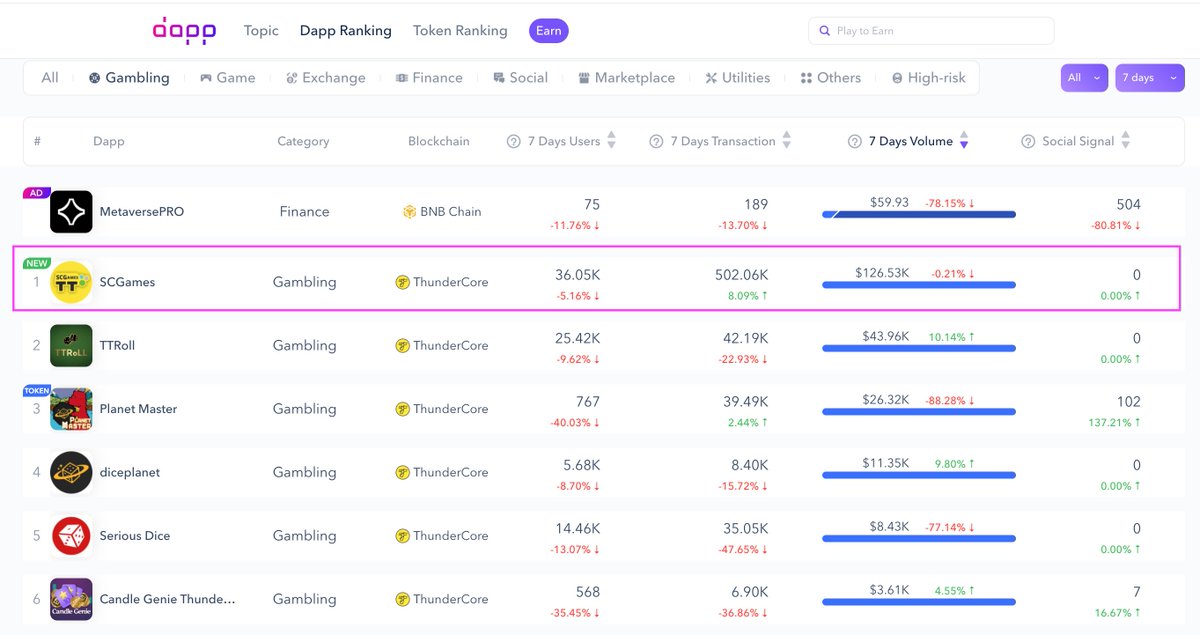Image resolution: width=1200 pixels, height=635 pixels.
Task: Open the Serious Dice app icon
Action: [x=71, y=536]
